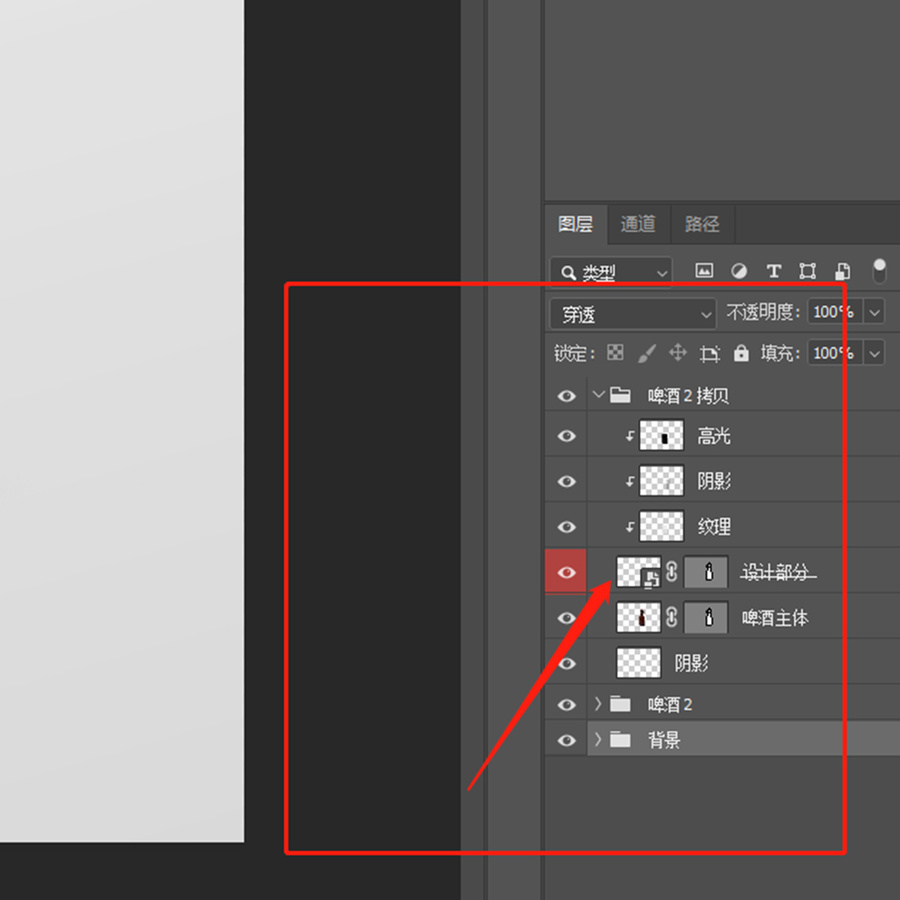Select the 设计部分 layer name

coord(775,572)
